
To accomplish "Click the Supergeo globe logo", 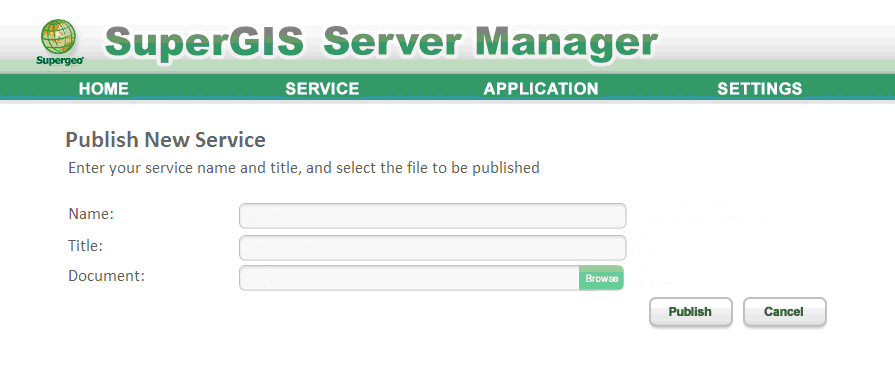I will (59, 42).
